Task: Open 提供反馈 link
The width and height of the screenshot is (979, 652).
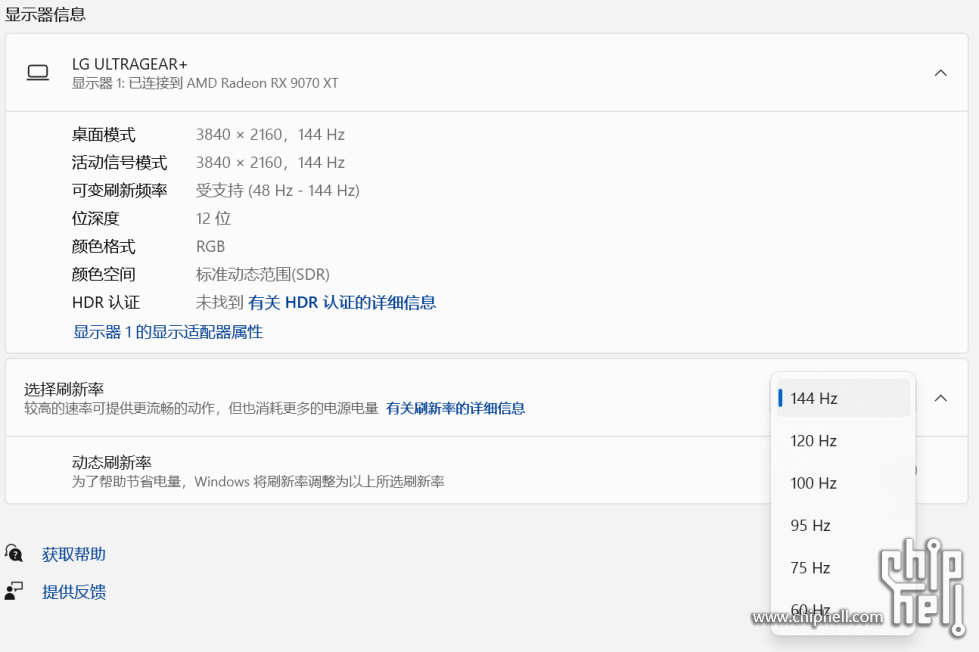Action: coord(74,591)
